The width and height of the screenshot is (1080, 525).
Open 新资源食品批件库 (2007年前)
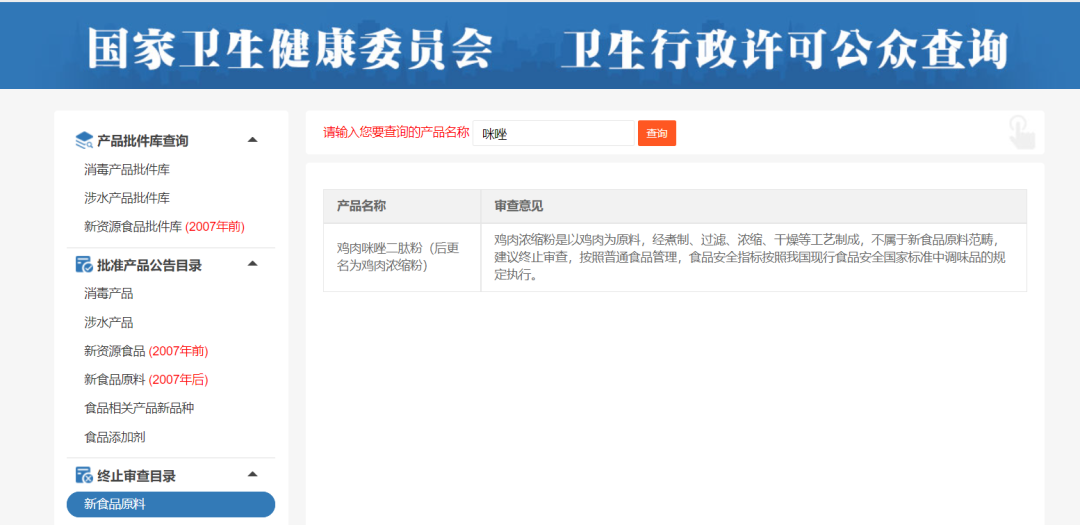[x=164, y=226]
